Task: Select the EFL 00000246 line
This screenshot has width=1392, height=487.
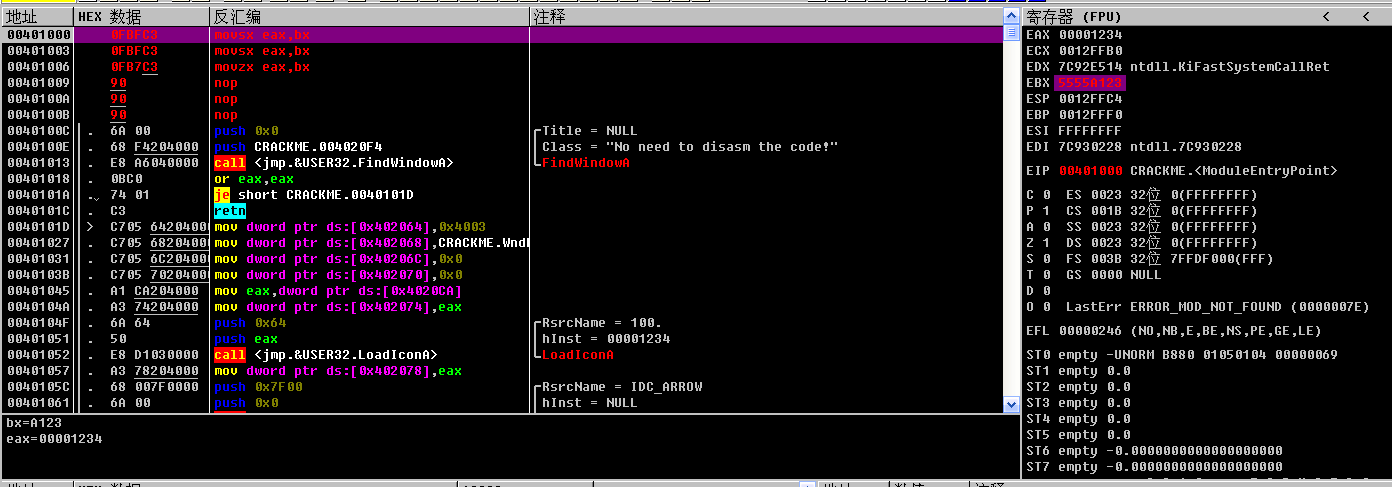Action: click(1174, 331)
